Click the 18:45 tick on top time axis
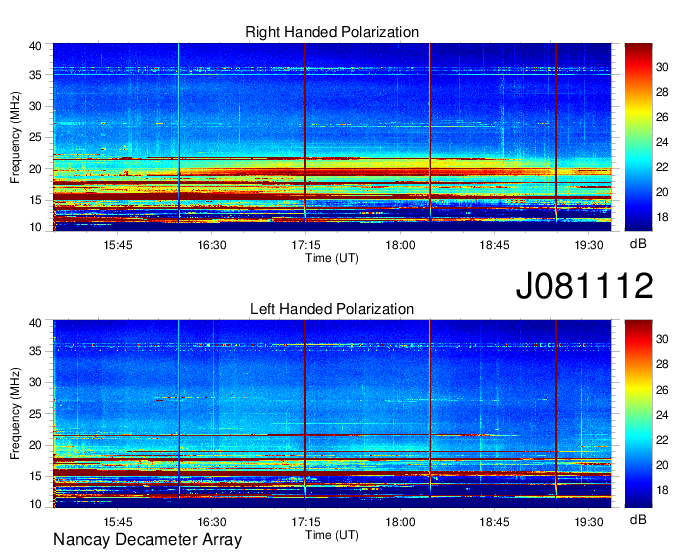The height and width of the screenshot is (552, 680). click(x=494, y=245)
